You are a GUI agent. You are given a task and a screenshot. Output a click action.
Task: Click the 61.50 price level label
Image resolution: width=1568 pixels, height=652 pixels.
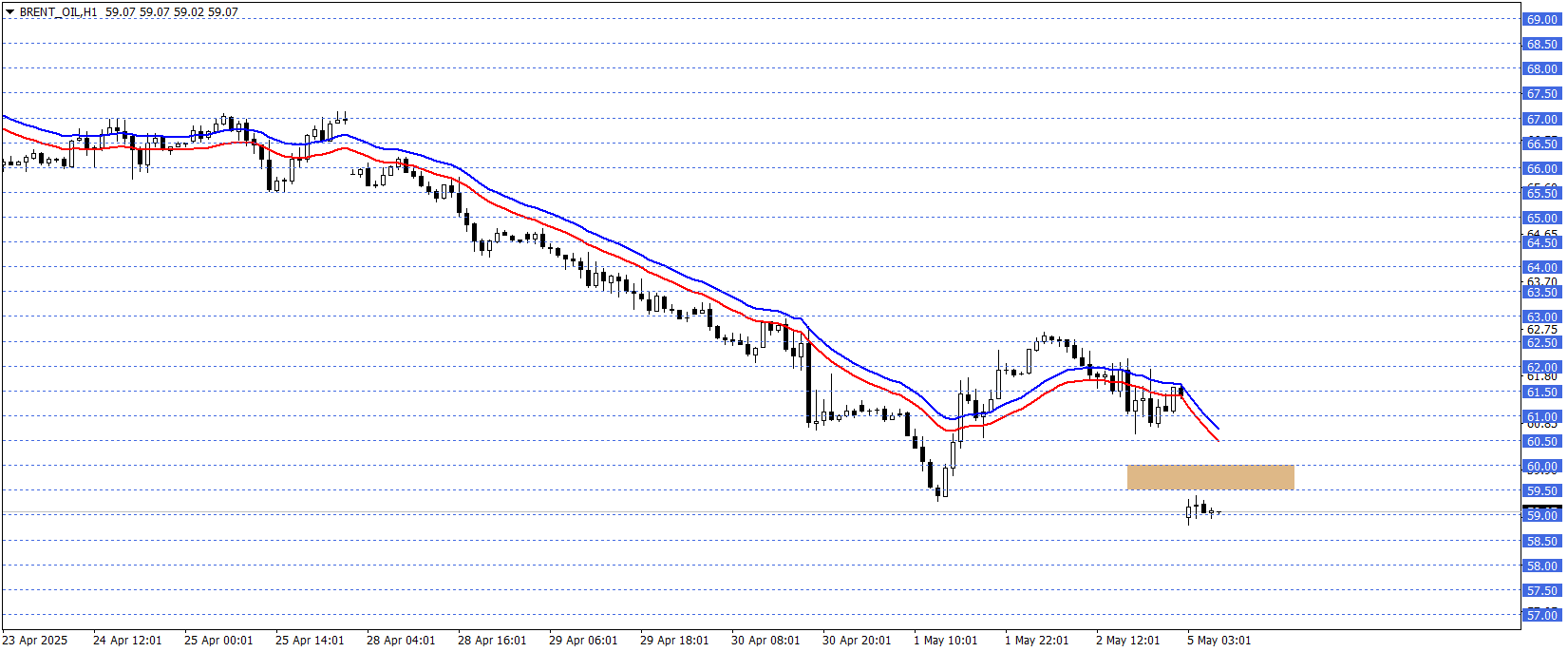[1541, 392]
